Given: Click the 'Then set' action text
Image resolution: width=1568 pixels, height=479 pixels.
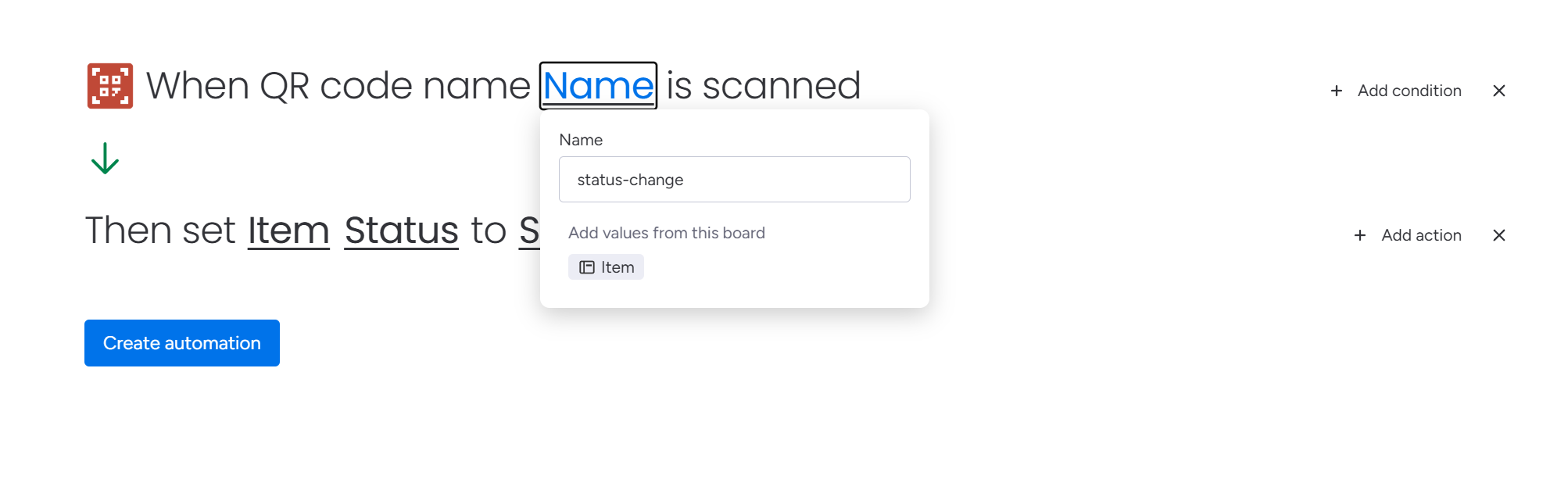Looking at the screenshot, I should coord(160,231).
